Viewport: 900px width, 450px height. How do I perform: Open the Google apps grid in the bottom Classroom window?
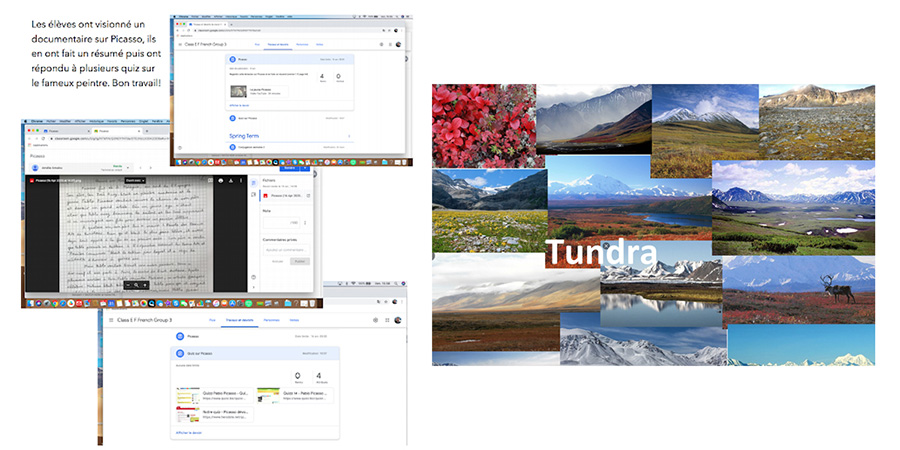[x=387, y=320]
